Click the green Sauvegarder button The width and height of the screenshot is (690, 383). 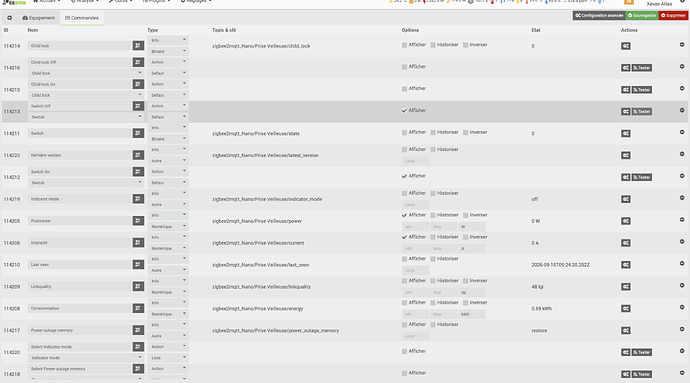[642, 15]
